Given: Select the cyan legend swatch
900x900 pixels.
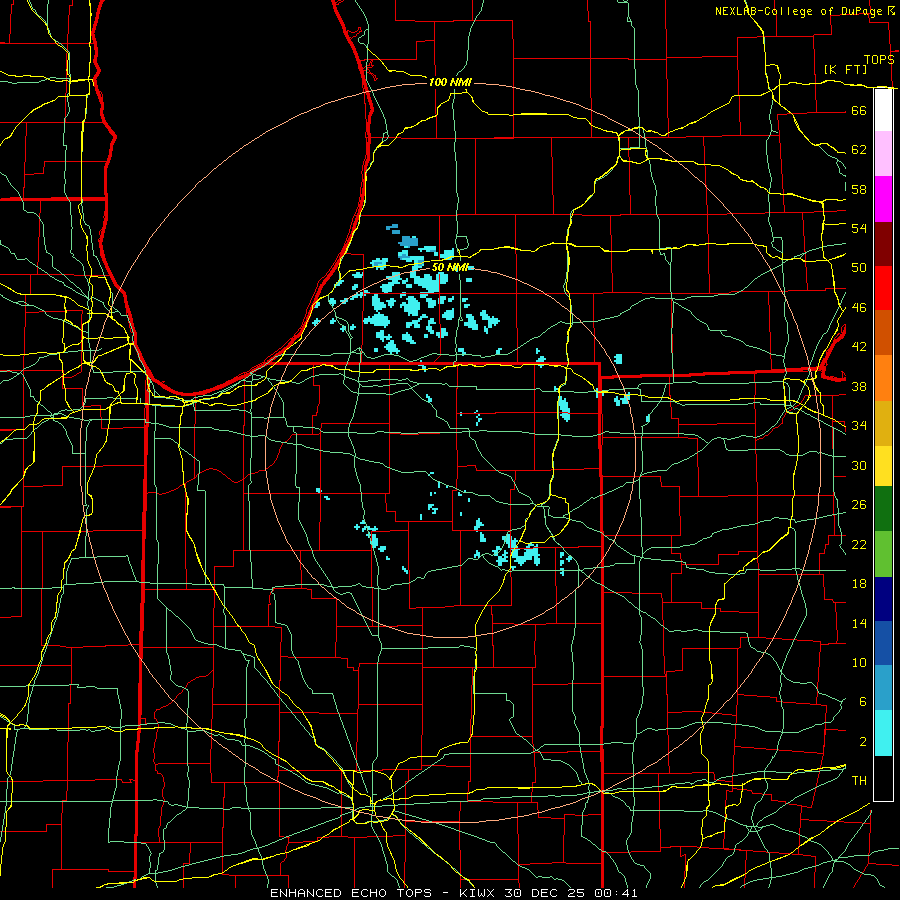Looking at the screenshot, I should click(883, 733).
